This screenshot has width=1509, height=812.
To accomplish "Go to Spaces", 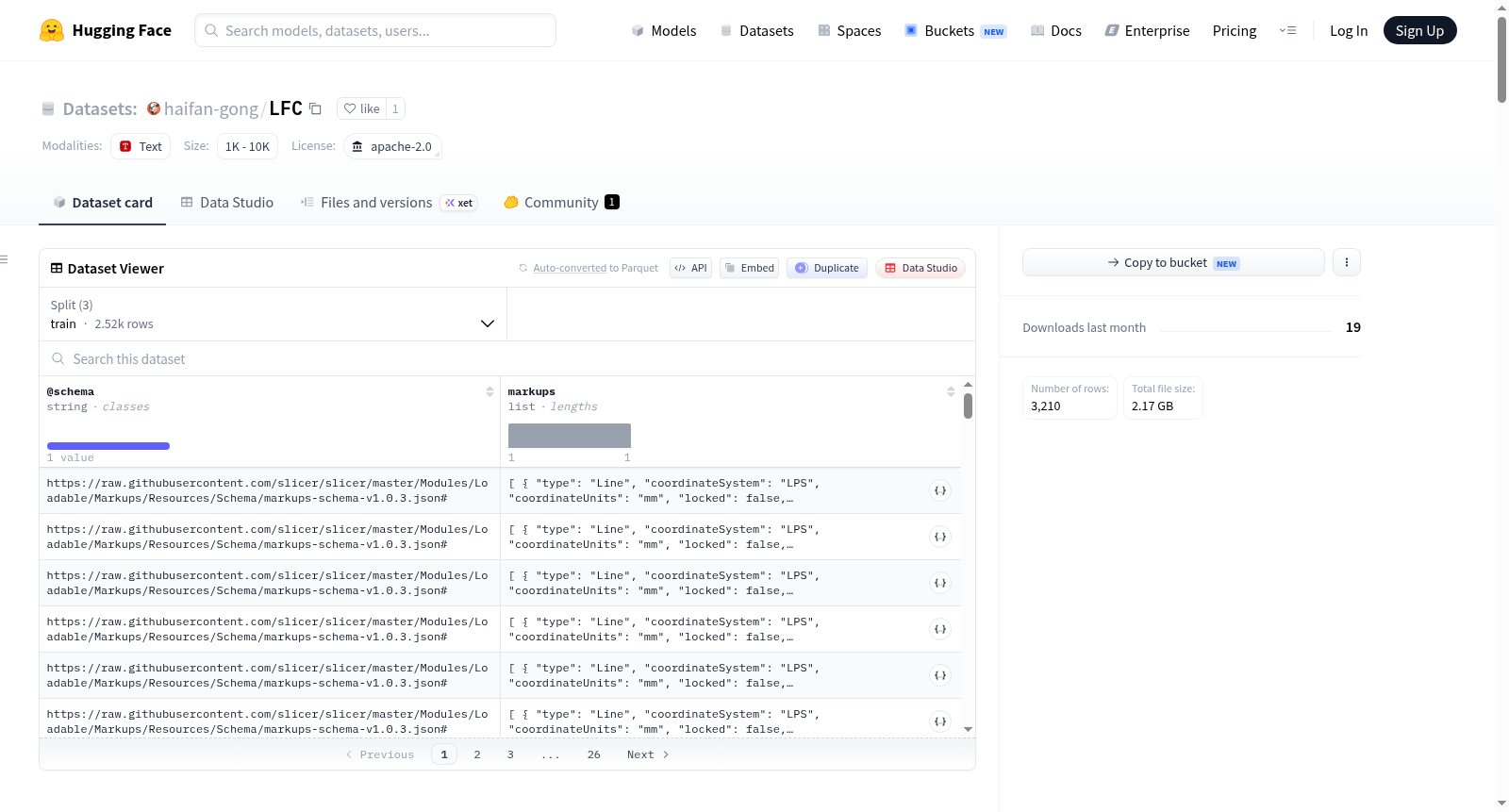I will point(849,30).
